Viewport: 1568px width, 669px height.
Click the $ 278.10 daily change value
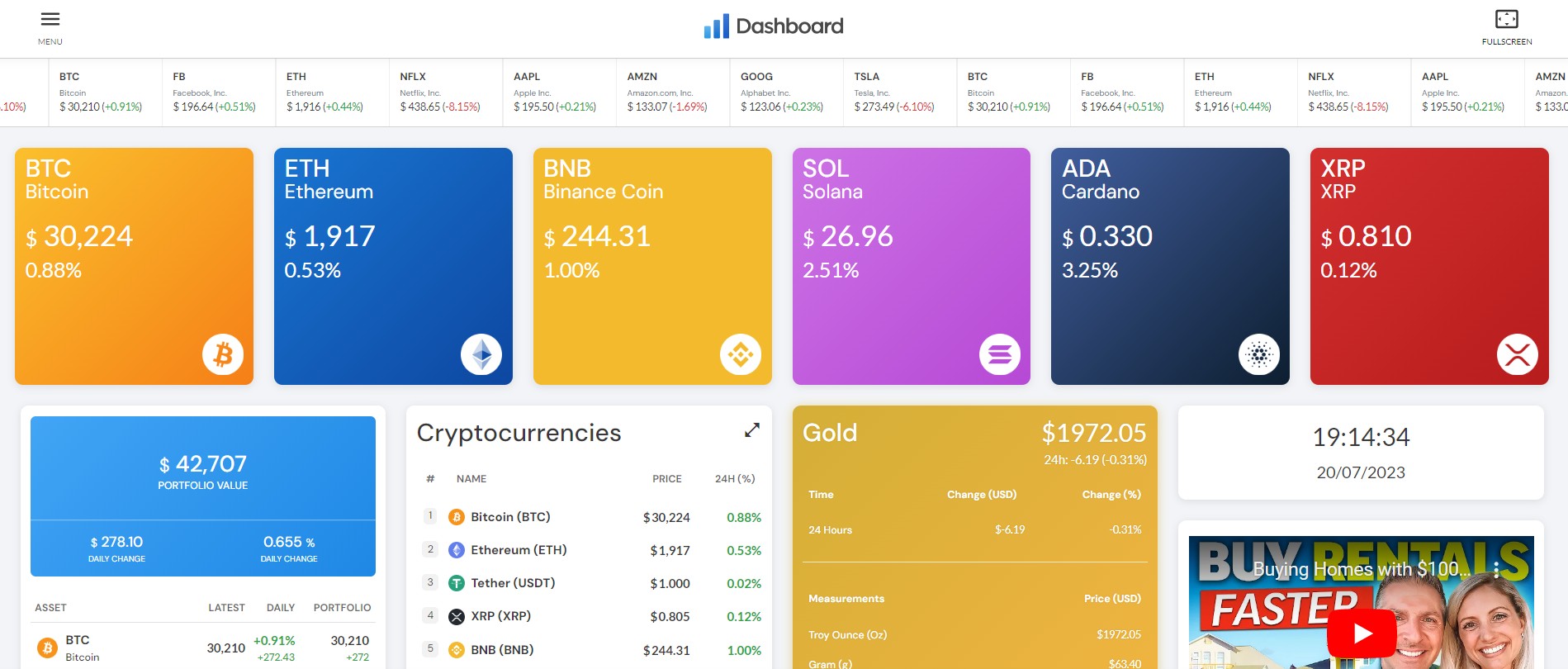[x=116, y=542]
